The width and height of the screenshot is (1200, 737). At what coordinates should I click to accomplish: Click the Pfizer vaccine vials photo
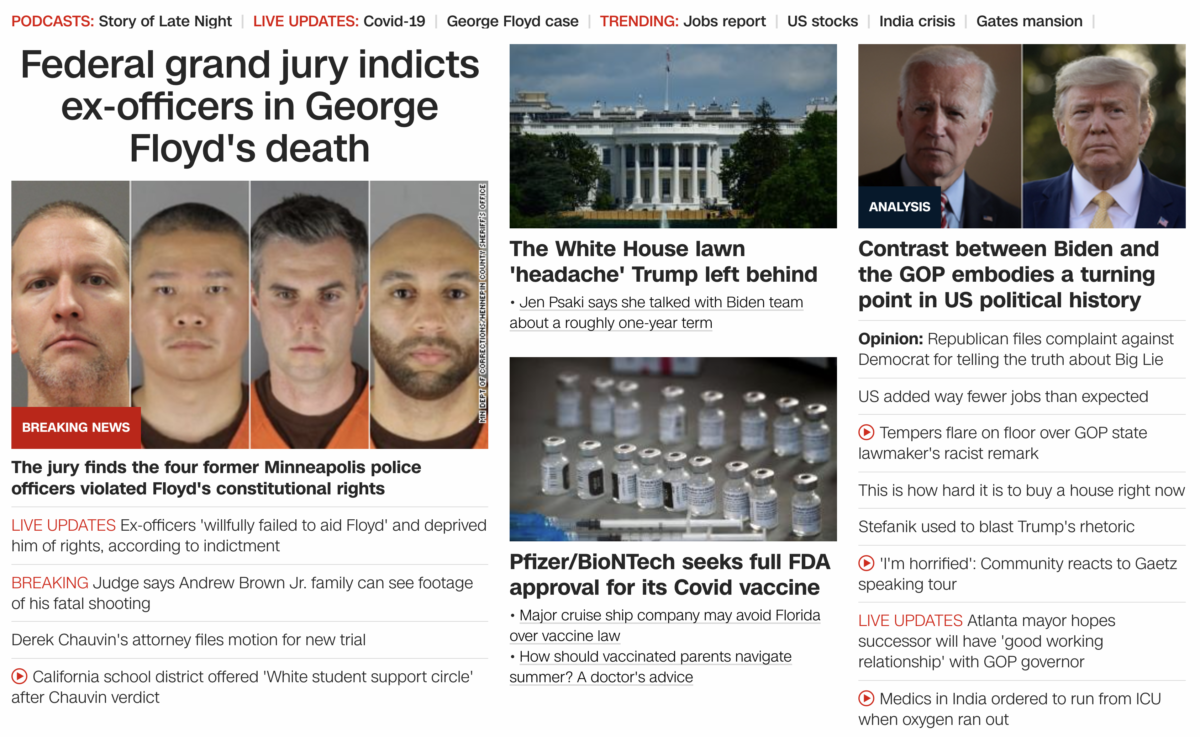point(673,449)
